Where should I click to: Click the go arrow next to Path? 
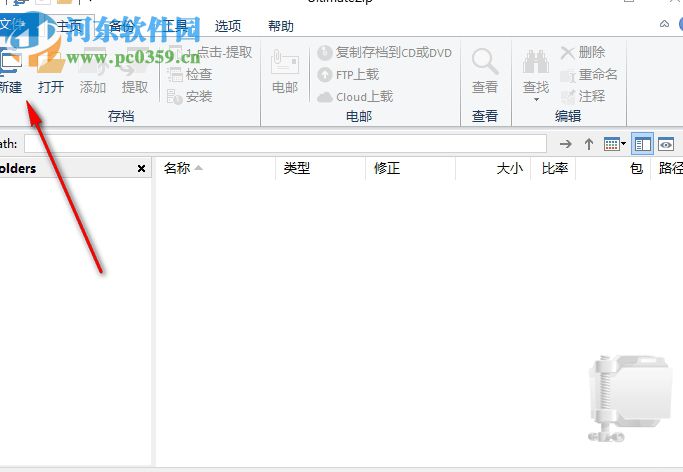pyautogui.click(x=566, y=144)
